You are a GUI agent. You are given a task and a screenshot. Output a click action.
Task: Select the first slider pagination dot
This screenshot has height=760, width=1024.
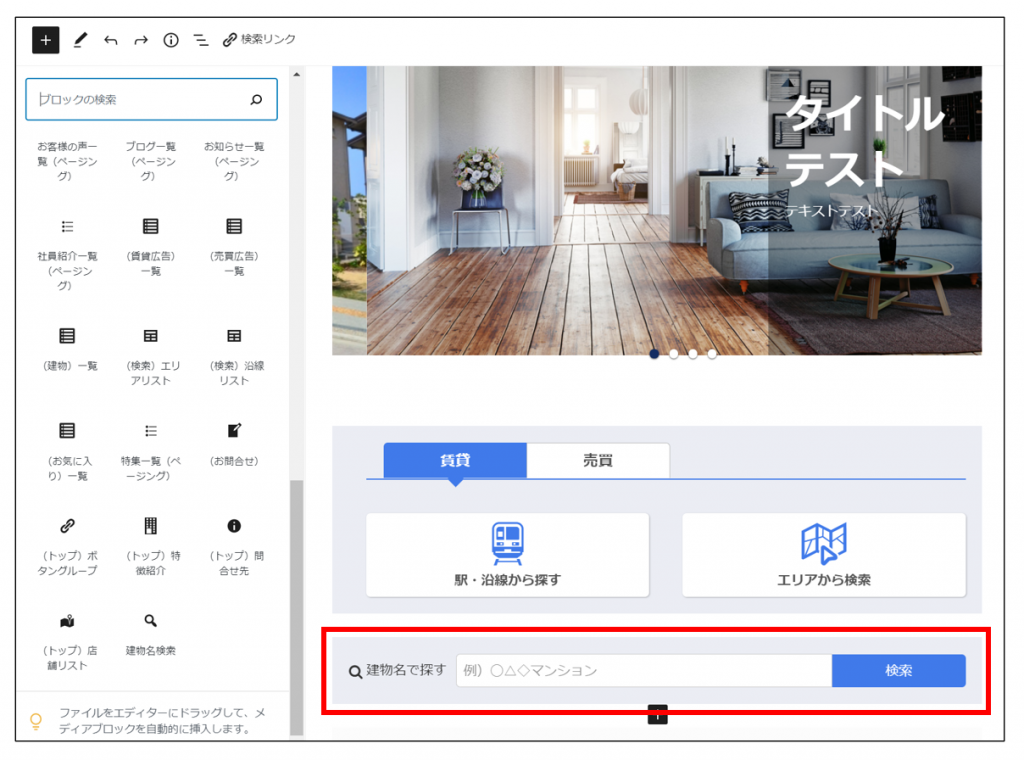[654, 354]
